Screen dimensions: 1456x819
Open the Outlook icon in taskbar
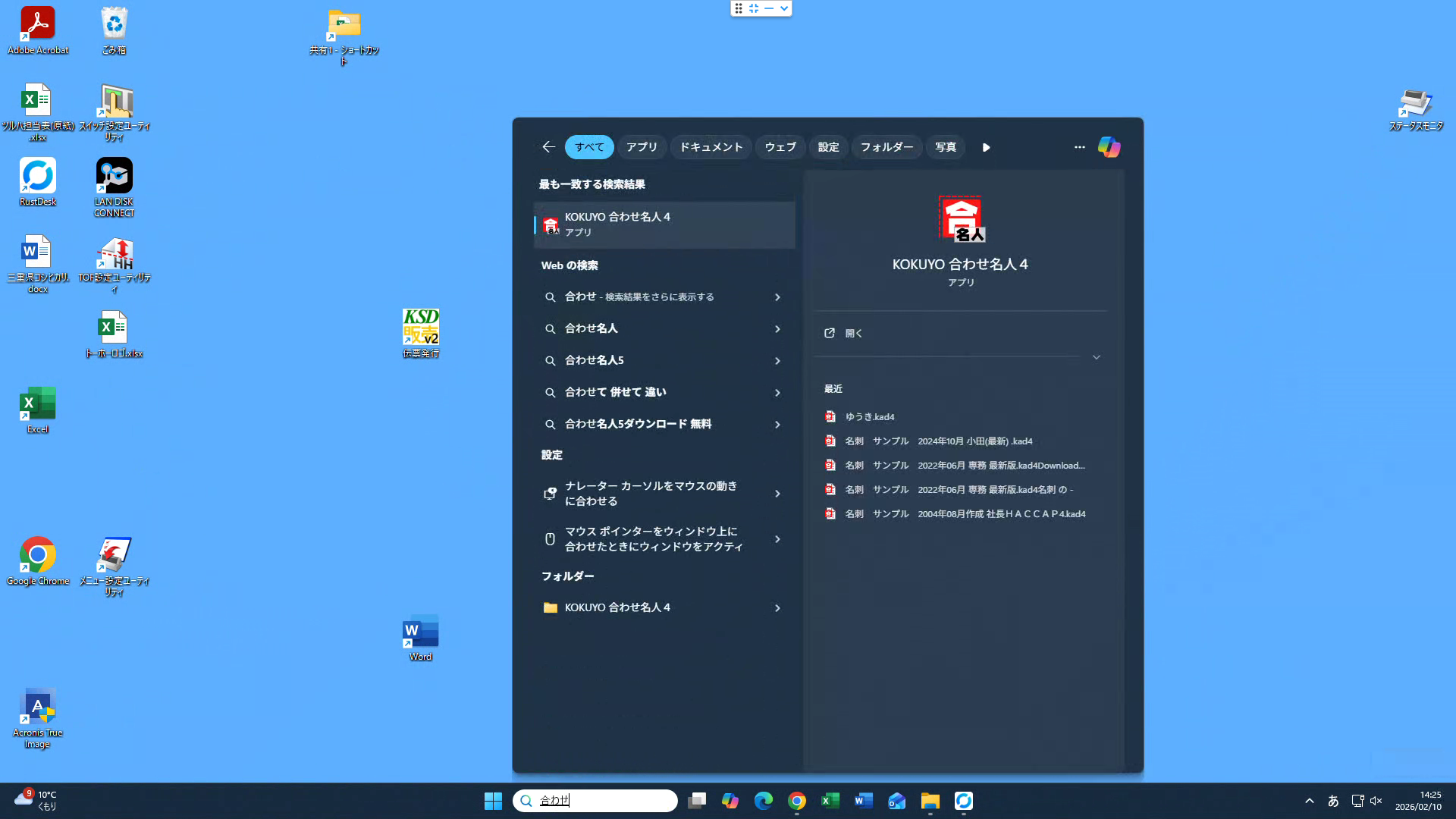click(896, 801)
